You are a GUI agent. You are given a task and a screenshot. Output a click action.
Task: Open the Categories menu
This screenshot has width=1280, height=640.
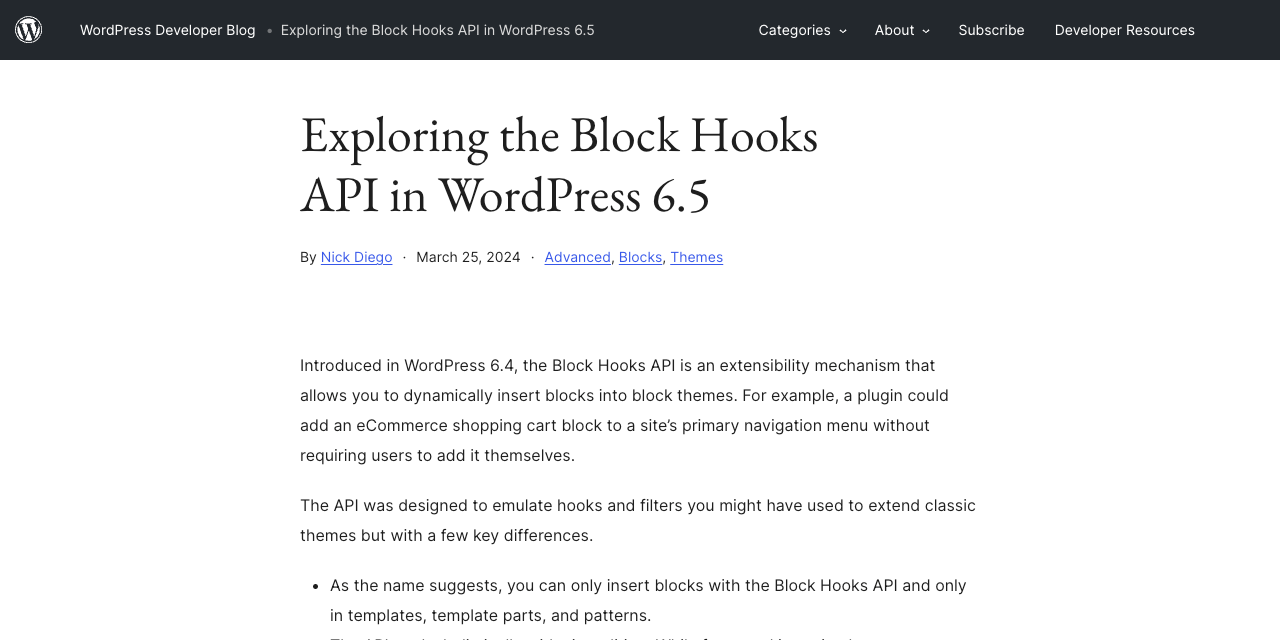794,30
